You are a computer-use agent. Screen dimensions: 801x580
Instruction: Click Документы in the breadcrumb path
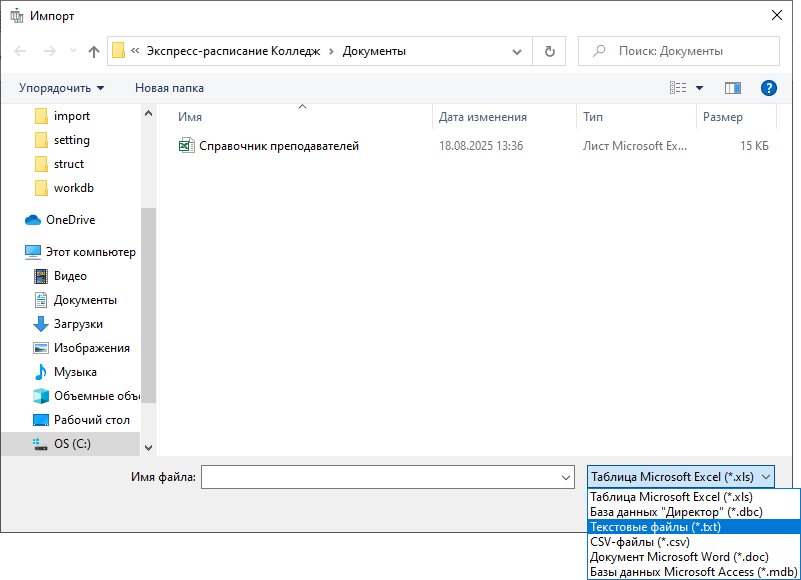point(374,51)
